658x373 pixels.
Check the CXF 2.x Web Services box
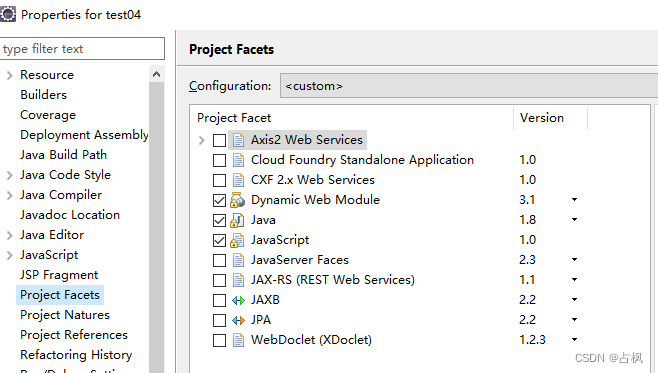coord(219,180)
